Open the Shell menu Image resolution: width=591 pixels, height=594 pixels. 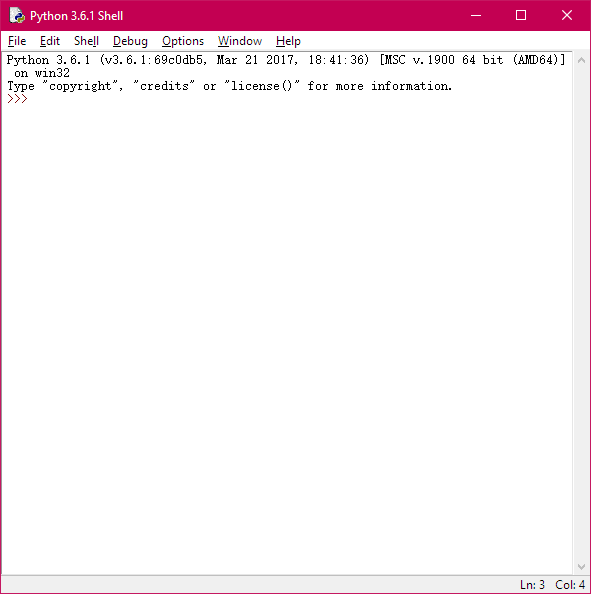pos(86,41)
